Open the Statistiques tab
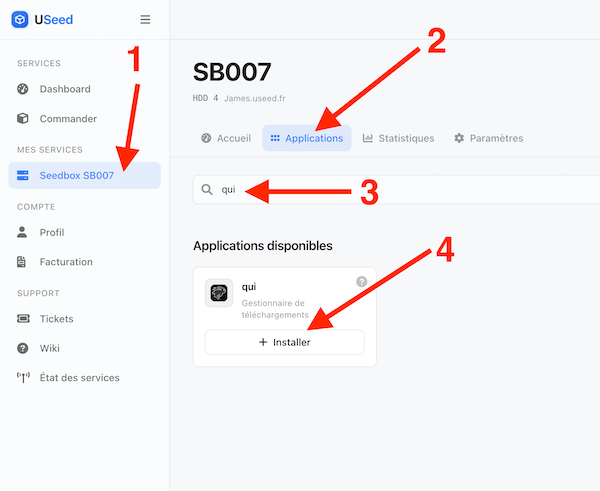600x491 pixels. coord(398,138)
